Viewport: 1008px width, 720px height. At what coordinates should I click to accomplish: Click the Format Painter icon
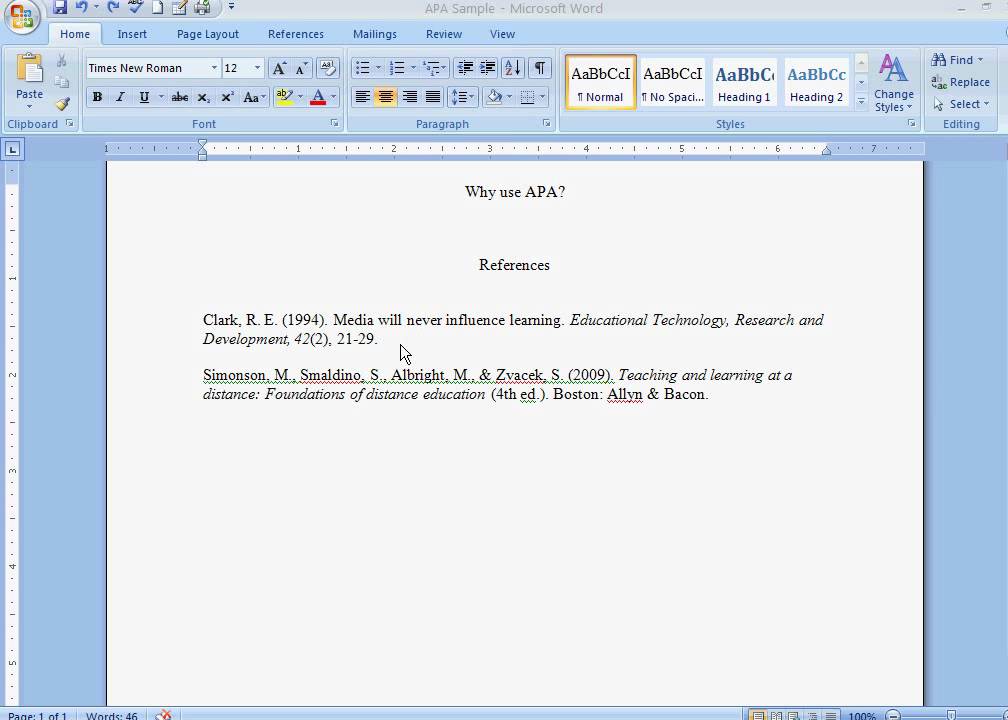62,104
